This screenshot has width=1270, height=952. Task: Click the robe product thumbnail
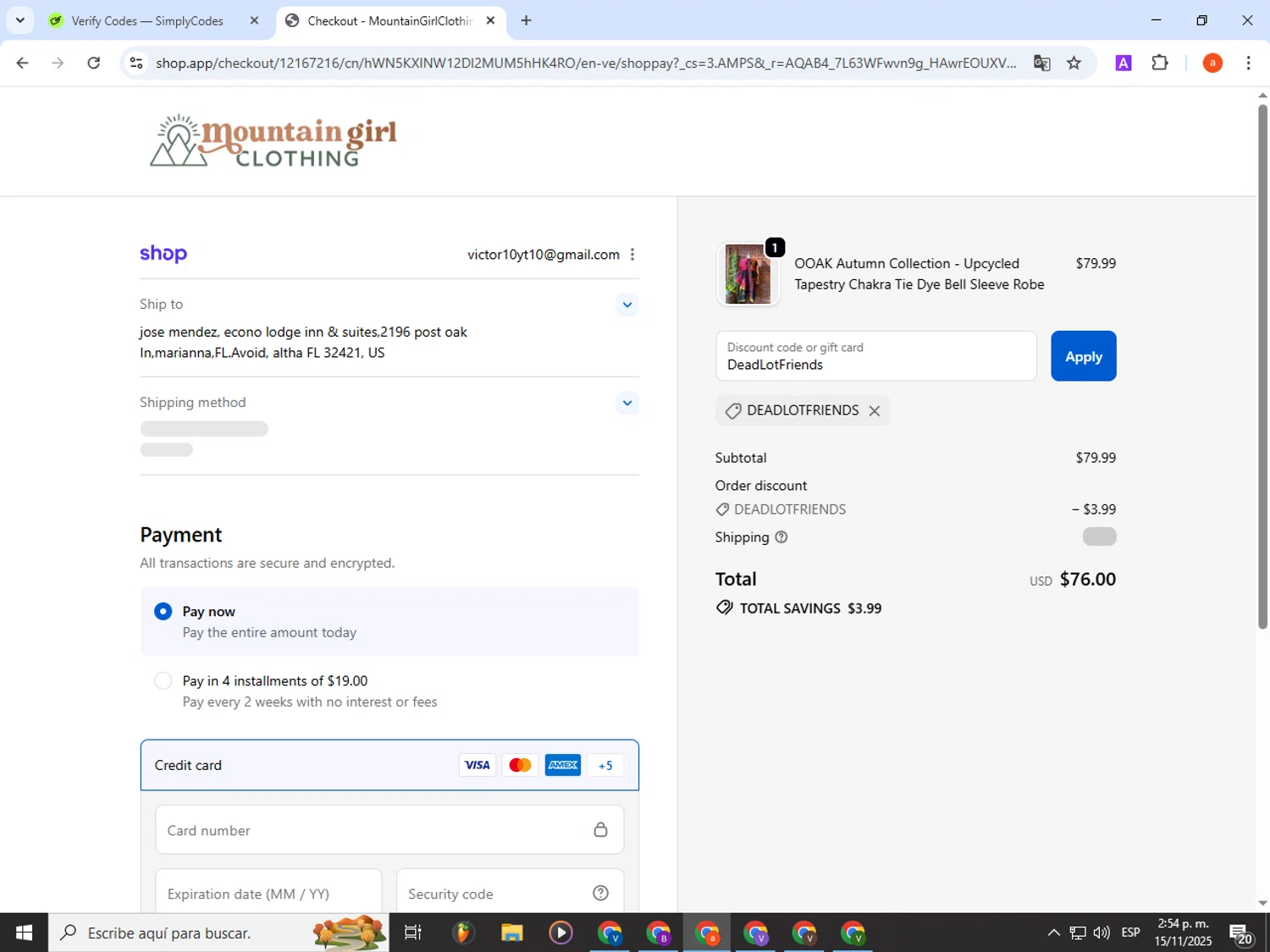748,274
